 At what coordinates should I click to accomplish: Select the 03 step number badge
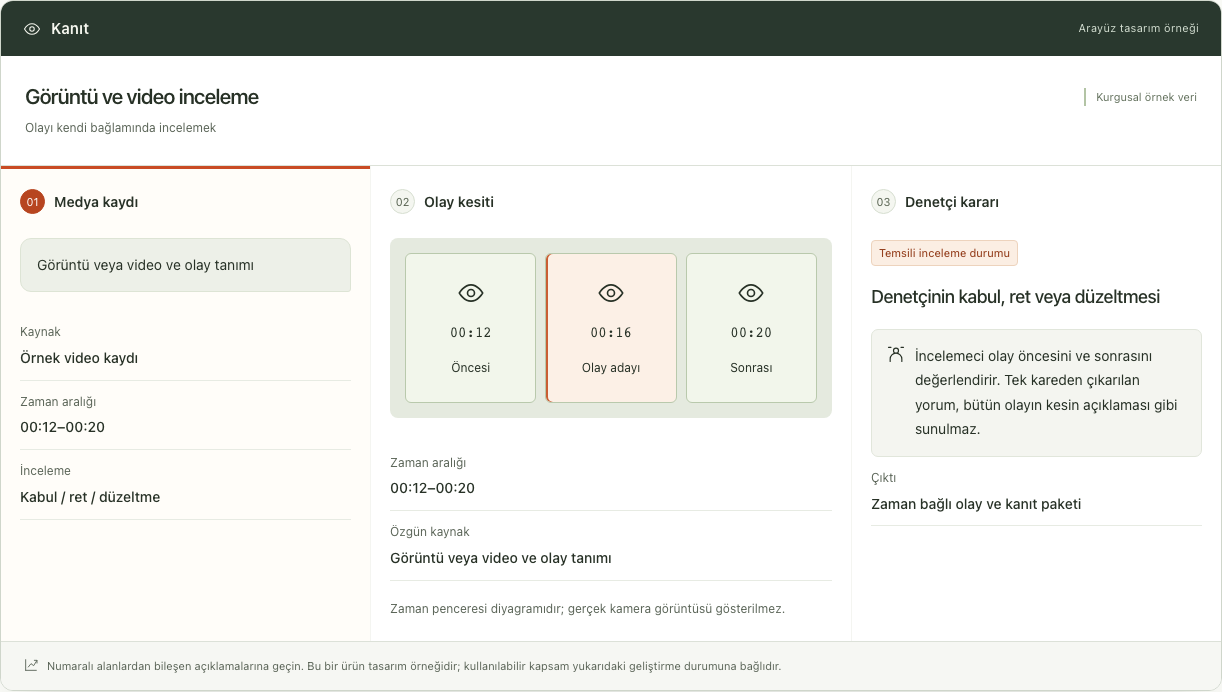pos(883,202)
